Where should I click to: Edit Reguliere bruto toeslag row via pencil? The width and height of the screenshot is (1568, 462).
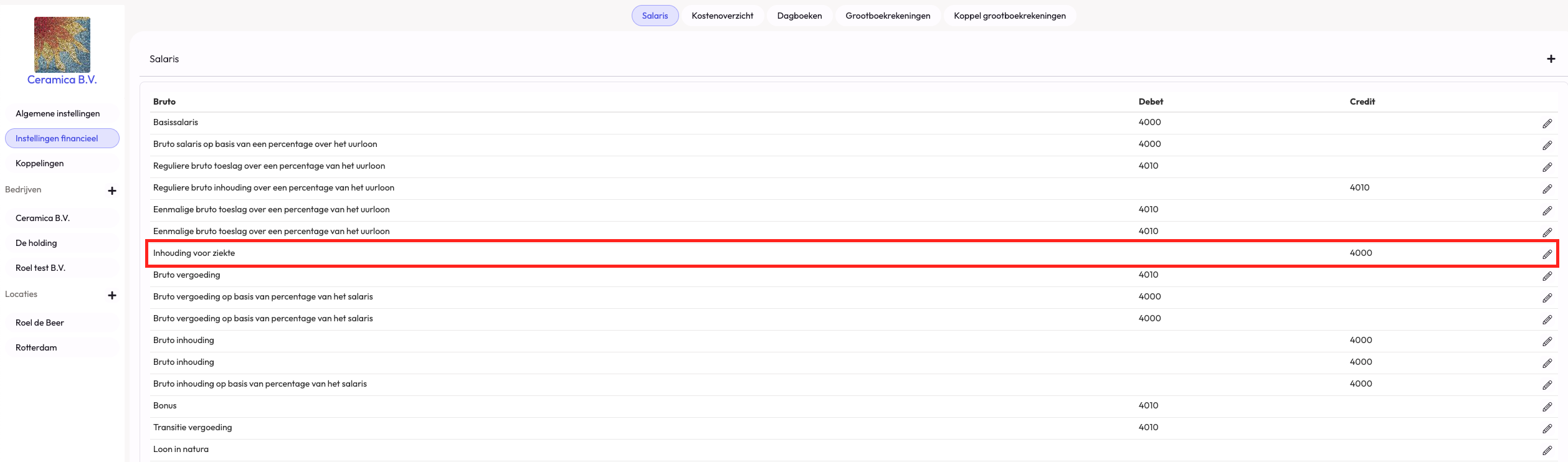click(1547, 167)
